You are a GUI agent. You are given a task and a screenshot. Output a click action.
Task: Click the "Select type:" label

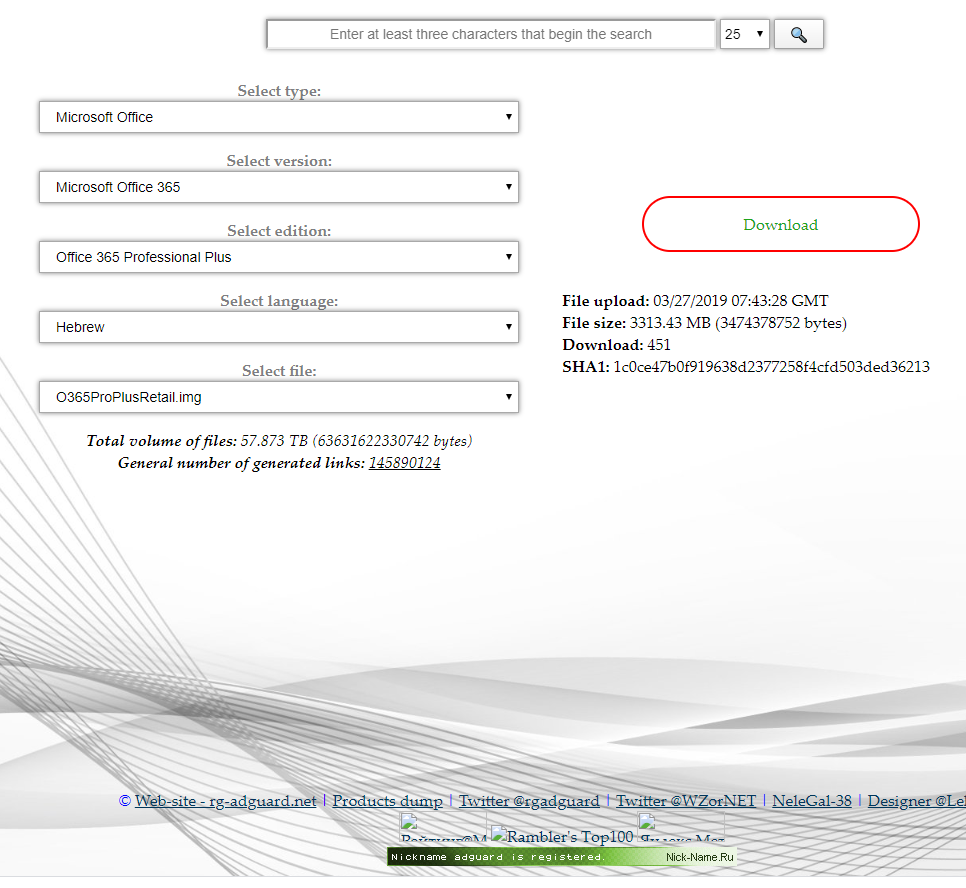(279, 91)
